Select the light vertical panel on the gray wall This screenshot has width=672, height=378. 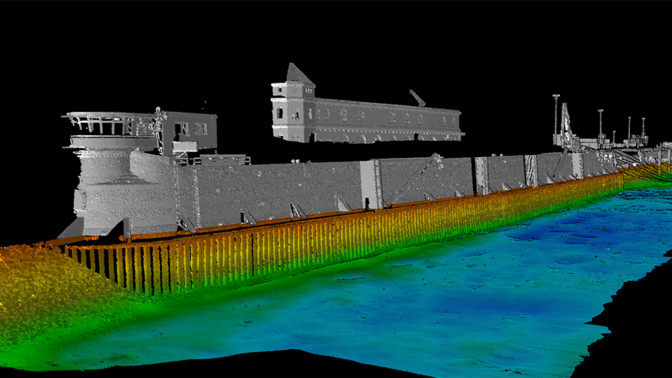click(x=370, y=184)
